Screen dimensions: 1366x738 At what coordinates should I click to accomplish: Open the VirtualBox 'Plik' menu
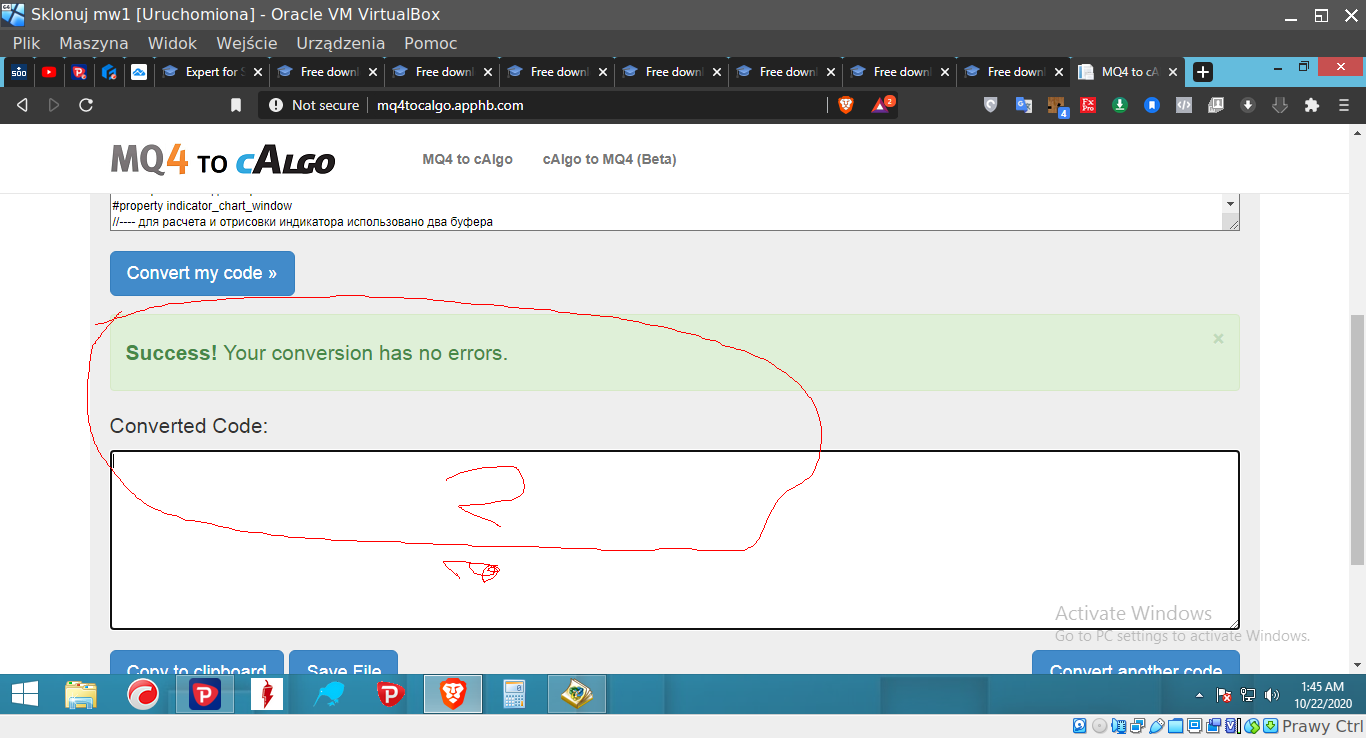26,43
